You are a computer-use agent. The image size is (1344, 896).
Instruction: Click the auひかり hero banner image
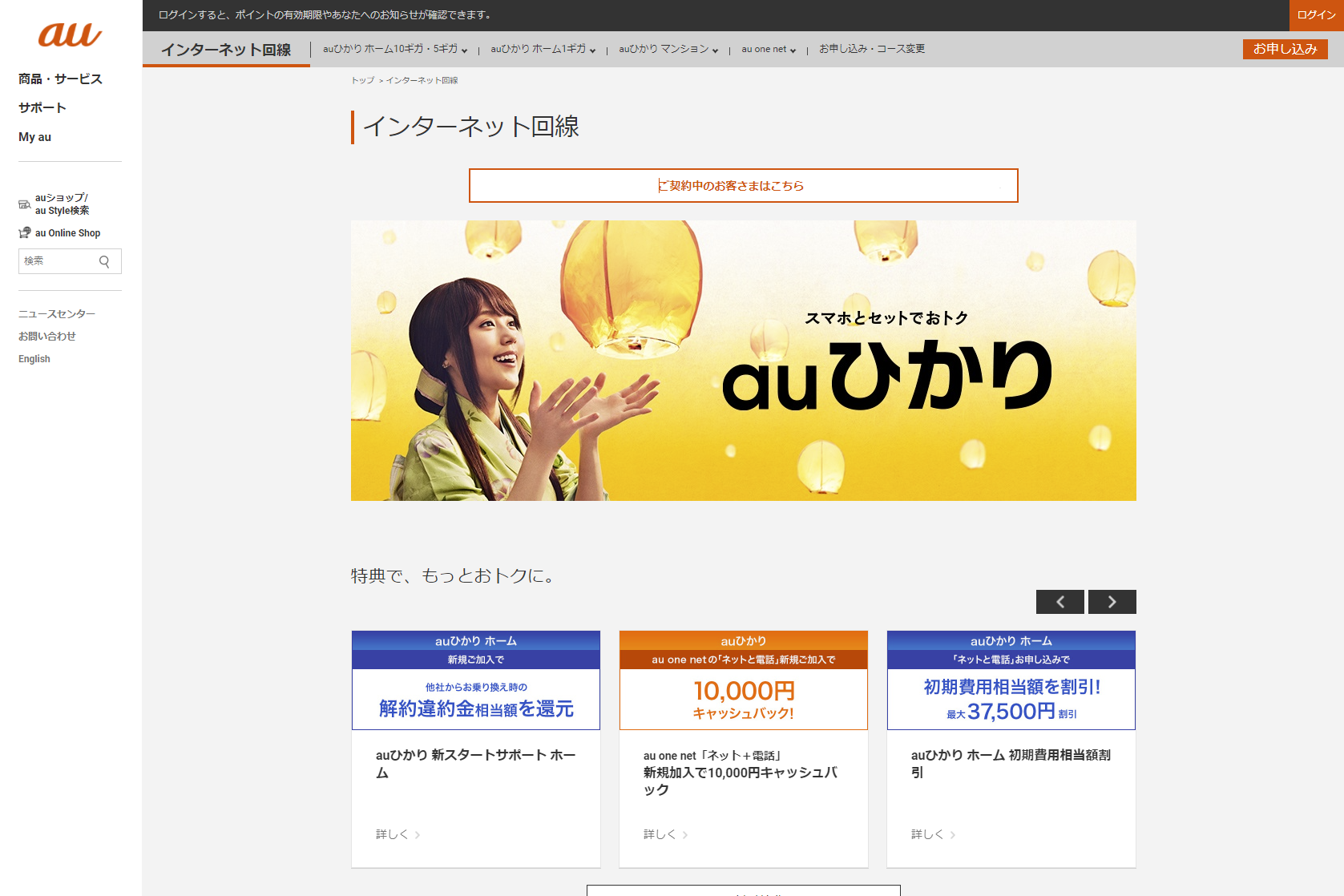pos(743,361)
